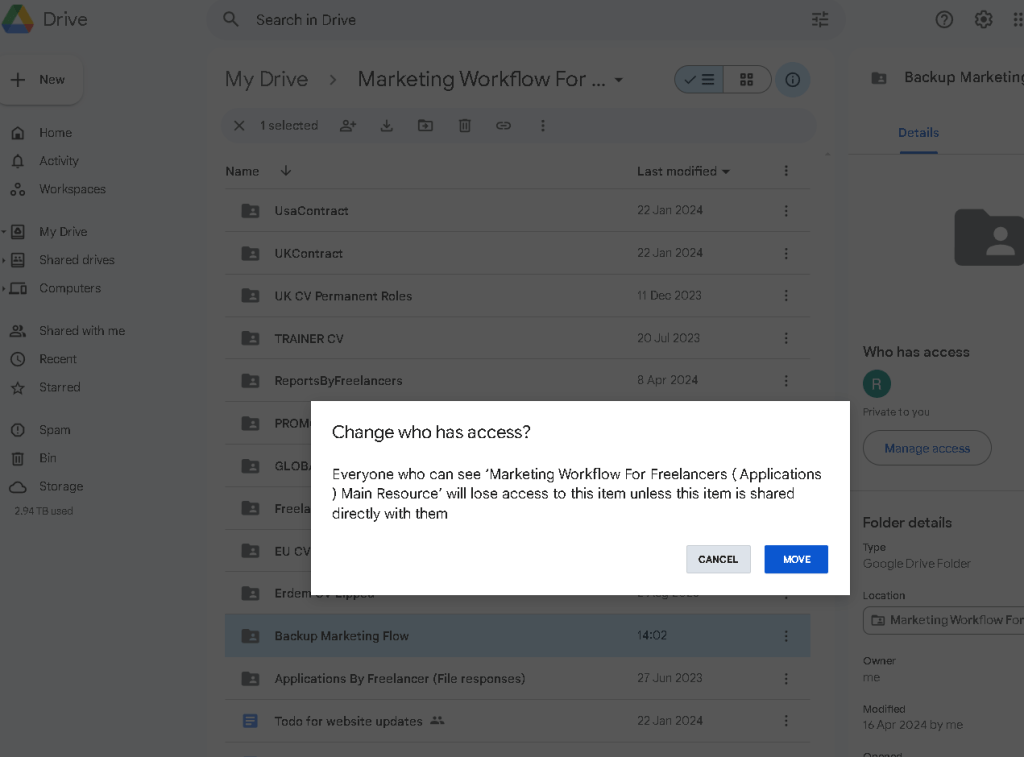Open toolbar More actions three-dot icon
Viewport: 1024px width, 757px height.
pos(542,125)
